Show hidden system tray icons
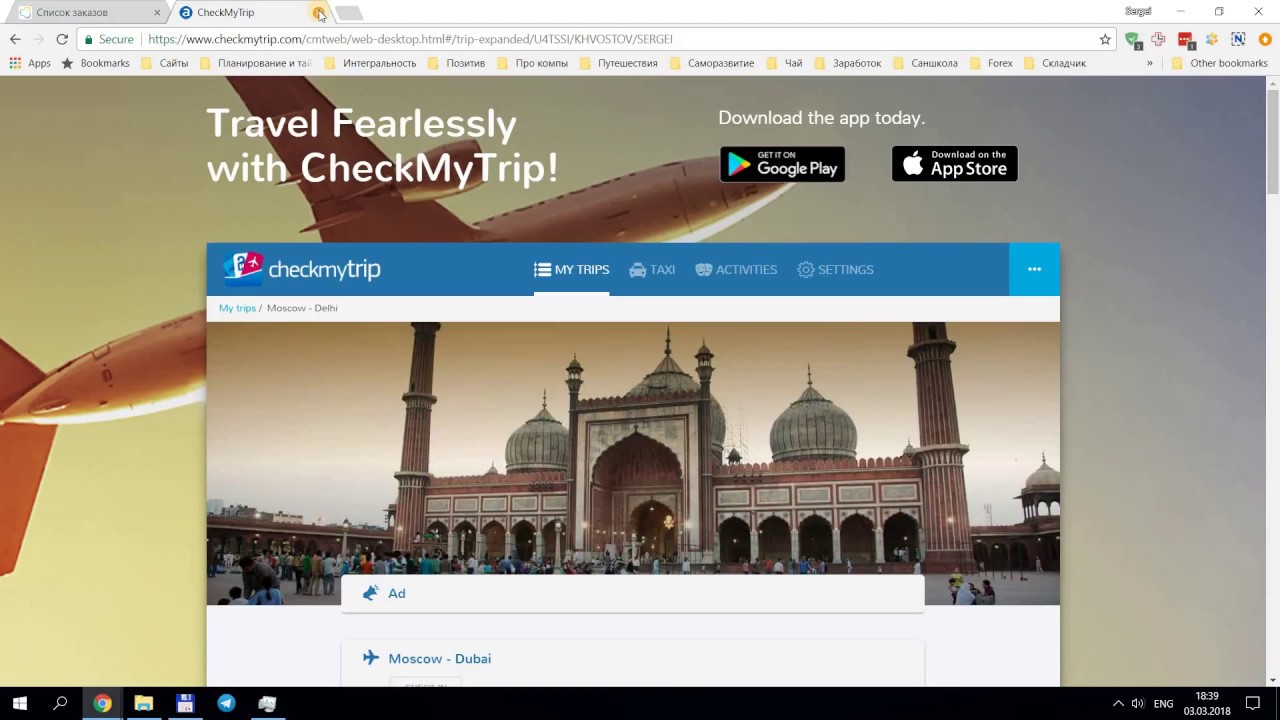 point(1118,704)
